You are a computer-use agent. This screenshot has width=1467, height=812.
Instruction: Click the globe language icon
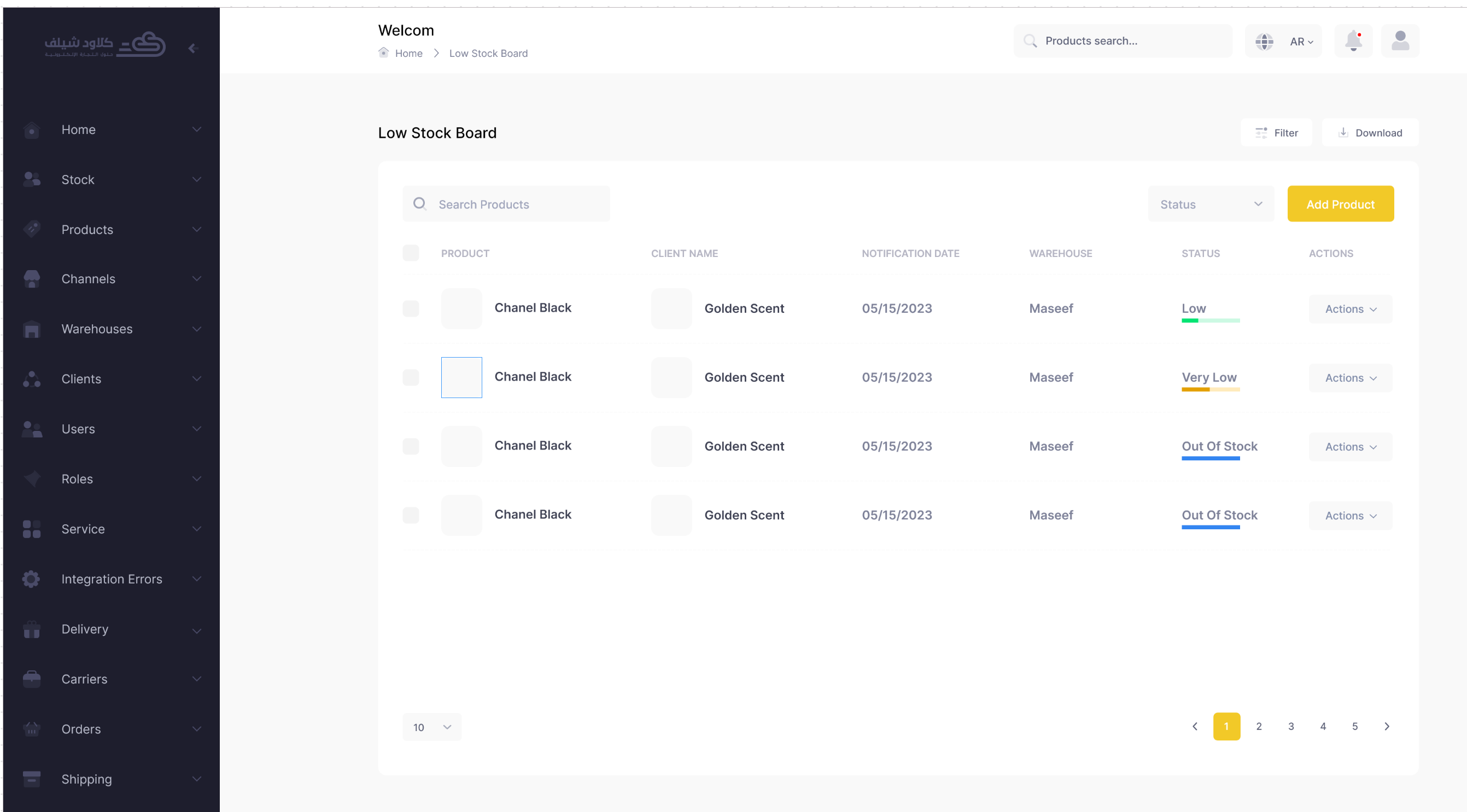(x=1264, y=41)
